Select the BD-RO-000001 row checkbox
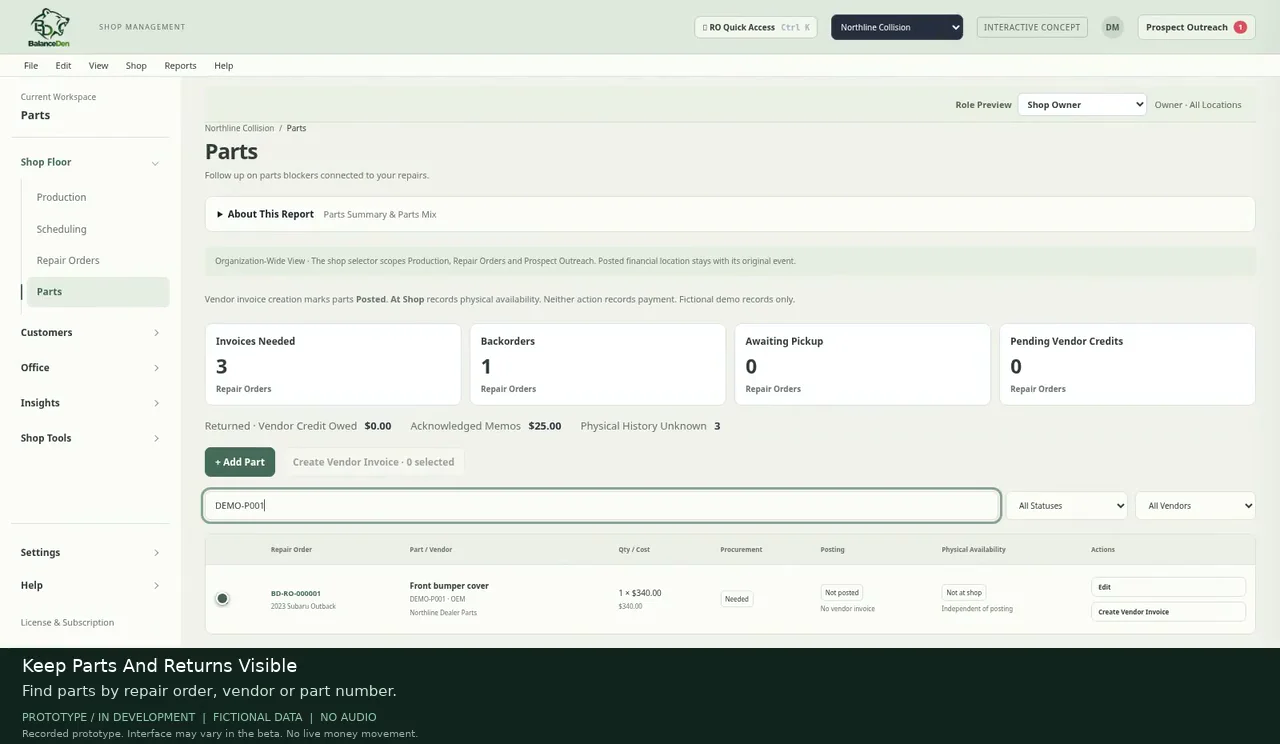Image resolution: width=1280 pixels, height=744 pixels. click(x=222, y=599)
